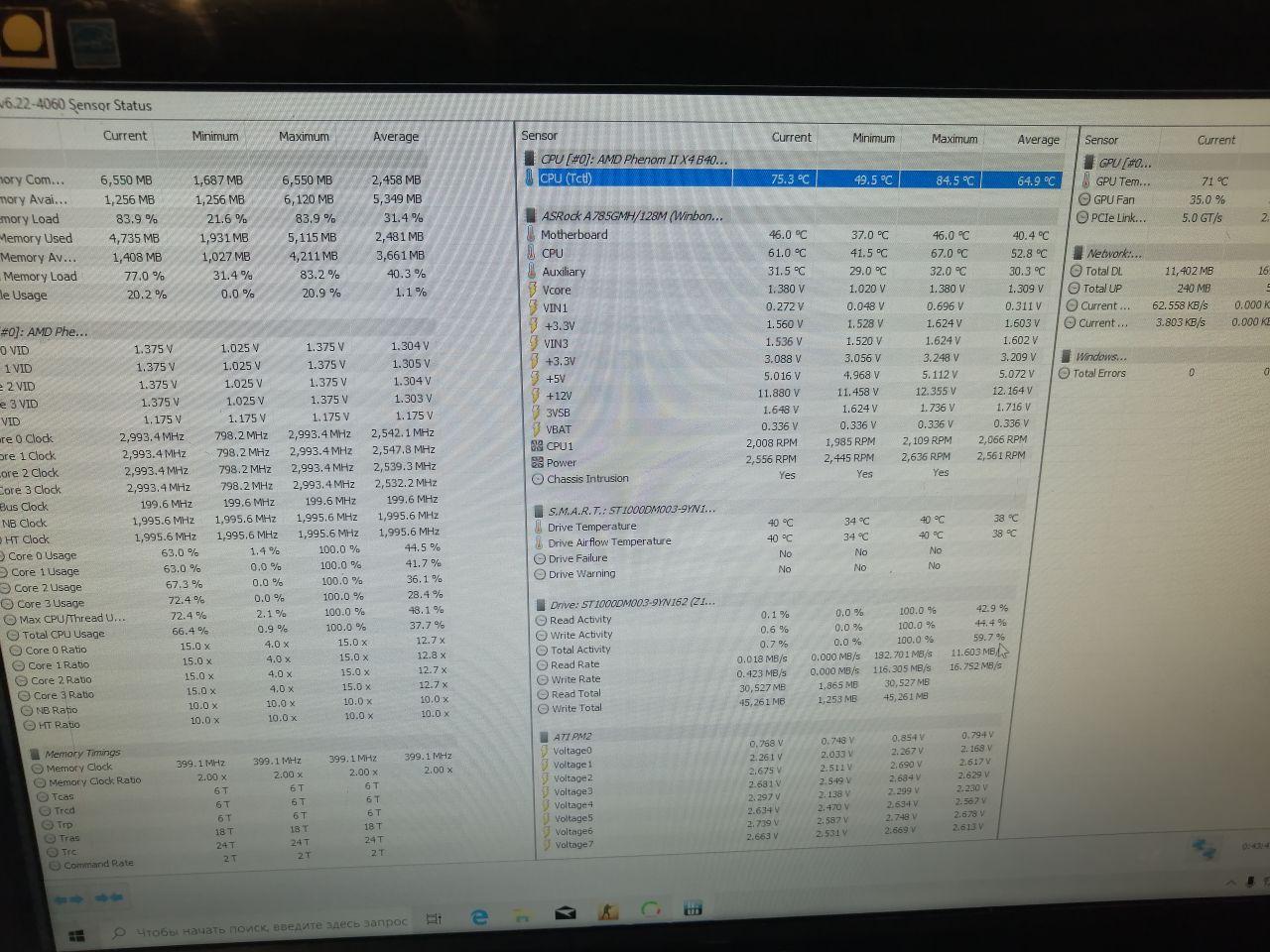Screen dimensions: 1270x952
Task: Open the Windows Start menu
Action: click(75, 935)
